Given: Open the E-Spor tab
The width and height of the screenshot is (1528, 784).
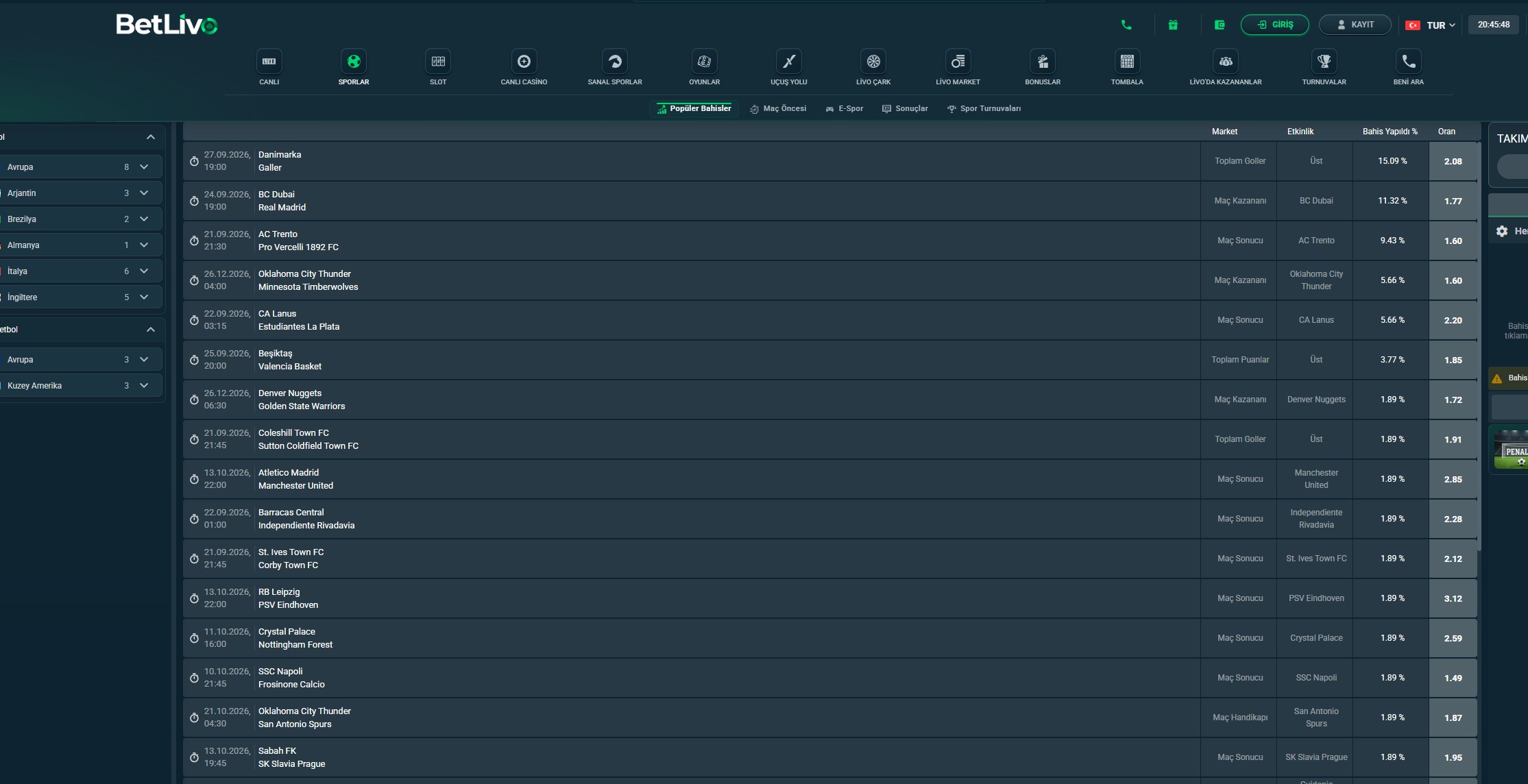Looking at the screenshot, I should point(844,108).
